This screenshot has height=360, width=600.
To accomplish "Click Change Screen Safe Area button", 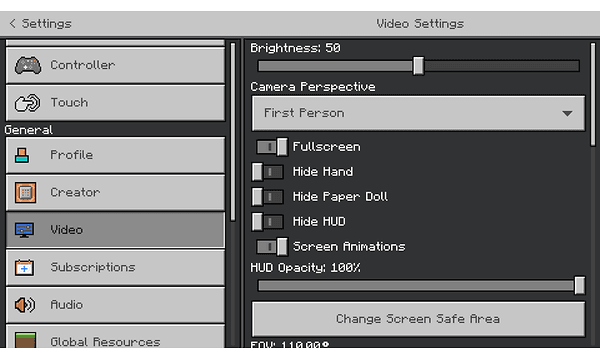I will (418, 319).
